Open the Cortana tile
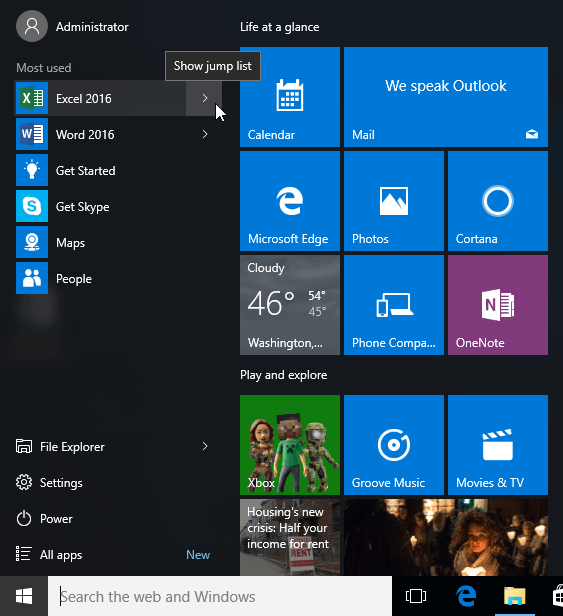The image size is (563, 616). coord(498,201)
